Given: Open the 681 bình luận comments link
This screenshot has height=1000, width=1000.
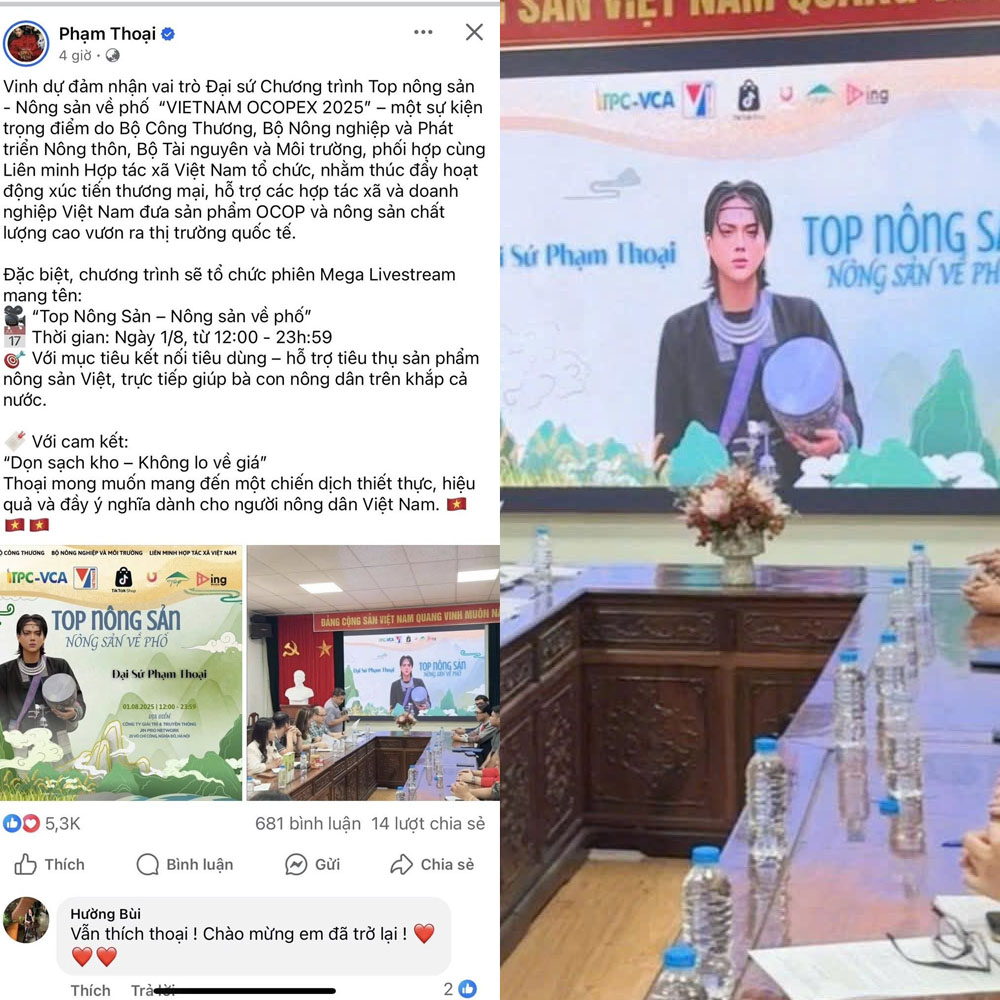Looking at the screenshot, I should tap(307, 823).
